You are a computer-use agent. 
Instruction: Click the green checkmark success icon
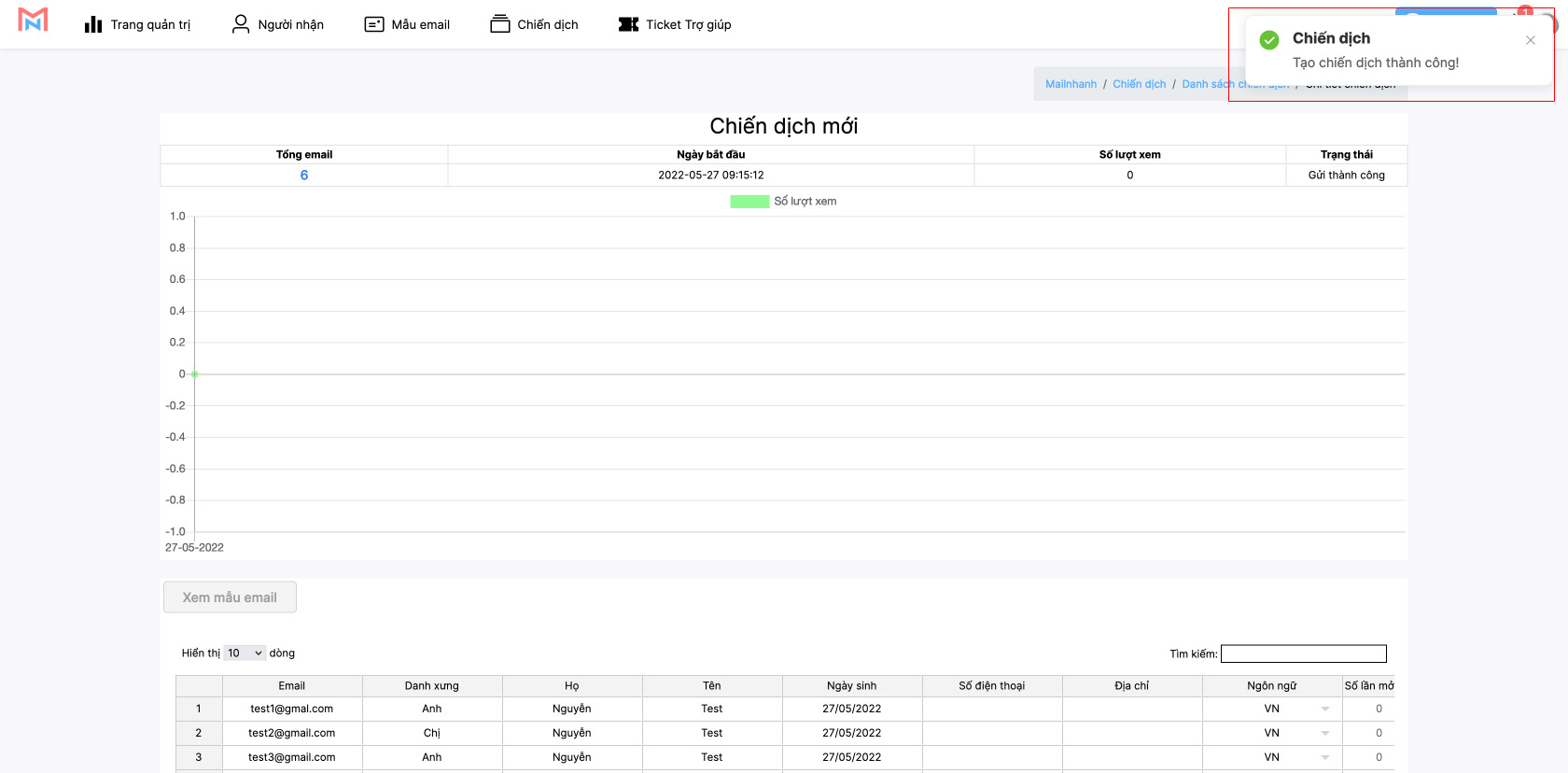coord(1269,40)
